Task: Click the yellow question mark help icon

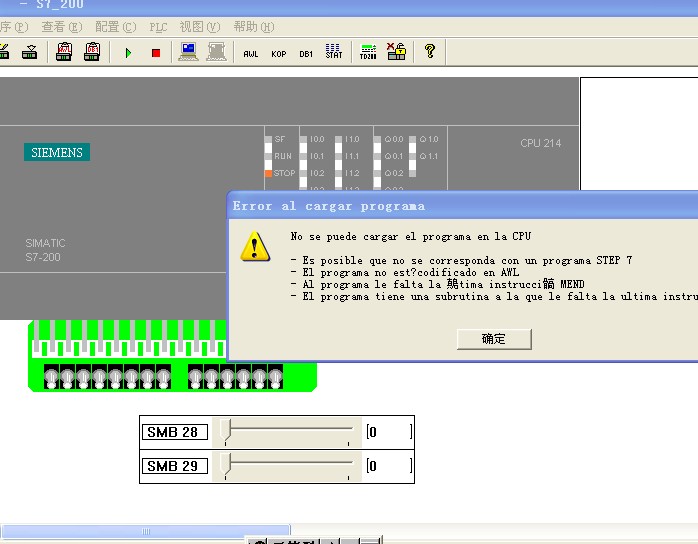Action: coord(430,52)
